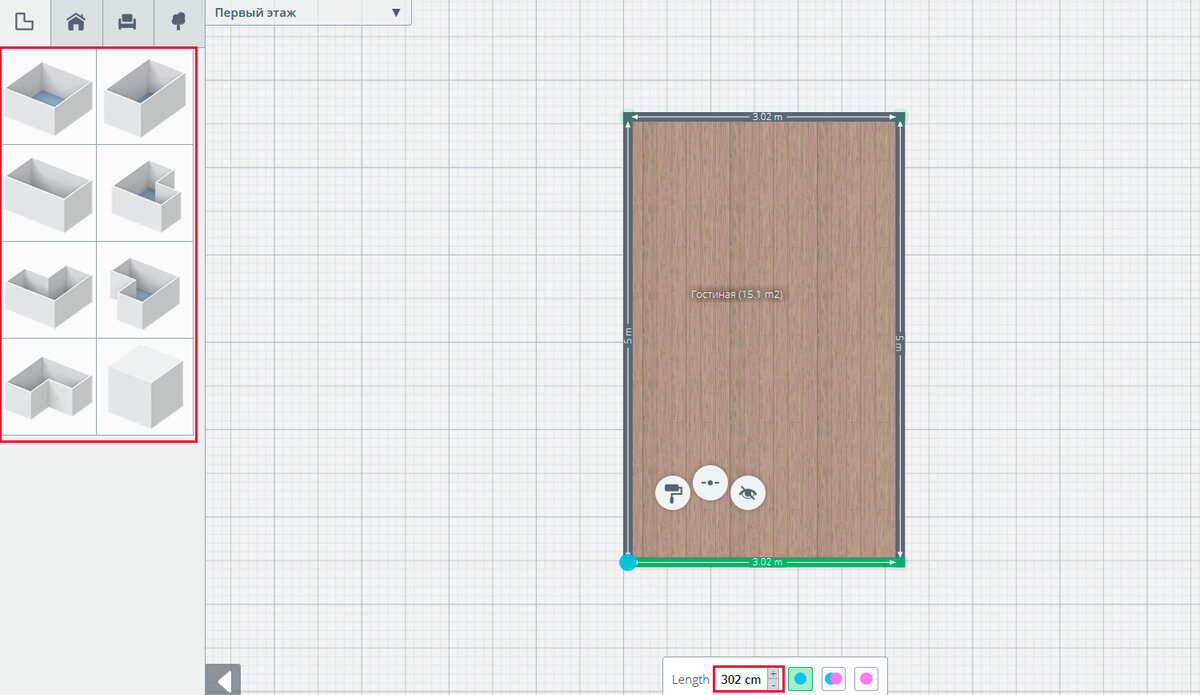The height and width of the screenshot is (695, 1200).
Task: Select the room thumbnail with front-left corner notch
Action: [145, 291]
